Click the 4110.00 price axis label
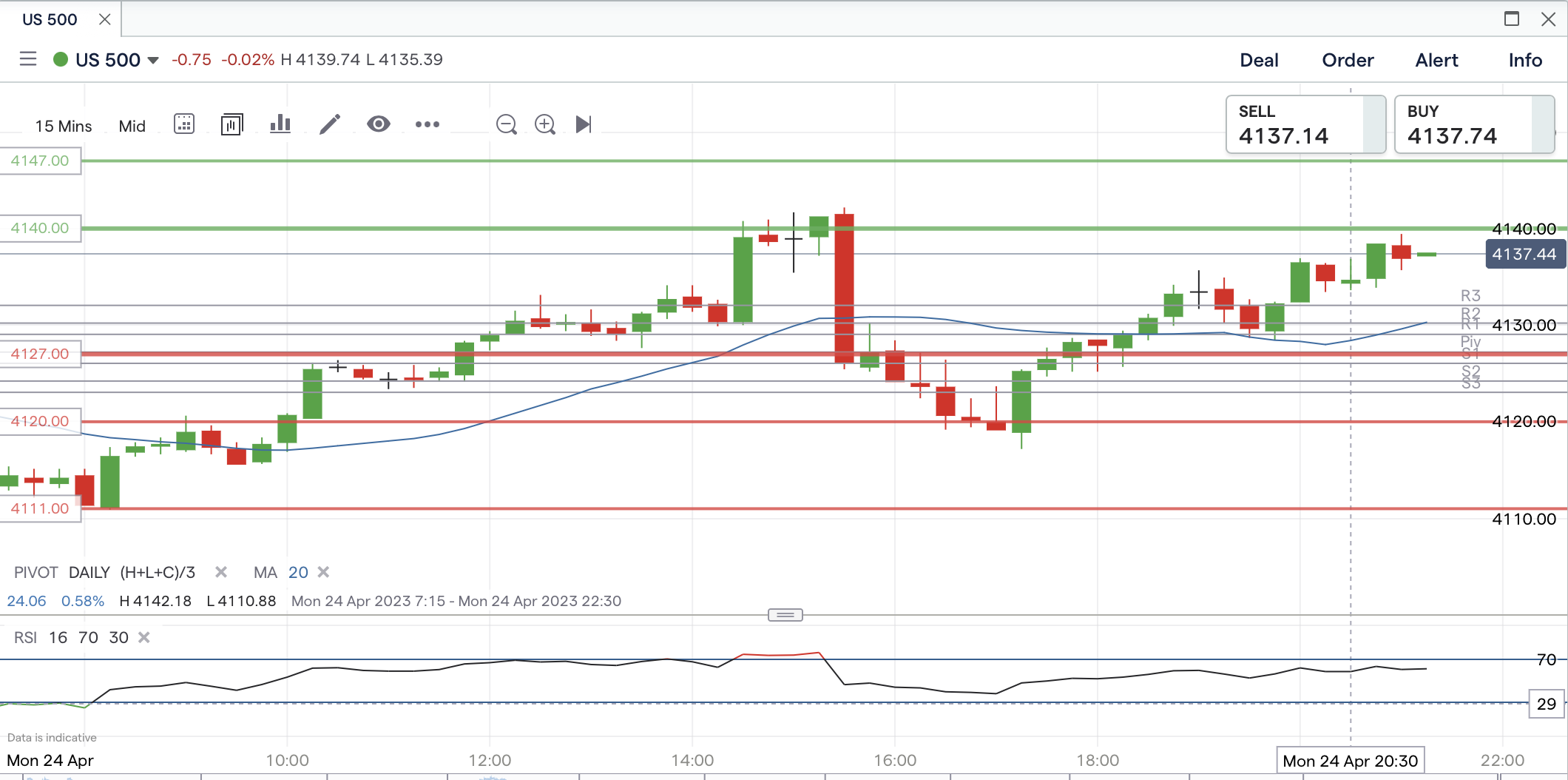The width and height of the screenshot is (1568, 780). pyautogui.click(x=1524, y=519)
